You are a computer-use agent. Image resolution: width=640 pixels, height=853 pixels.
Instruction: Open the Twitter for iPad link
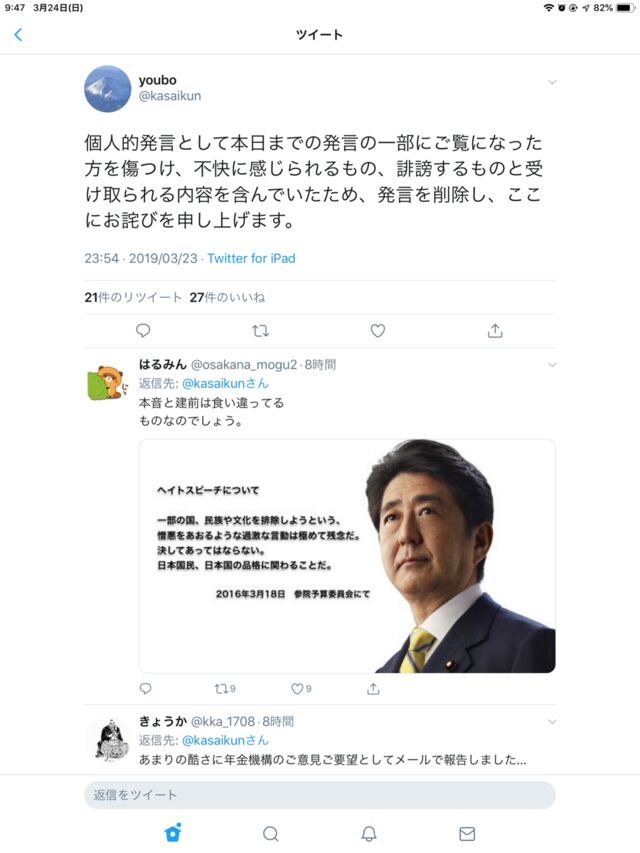pyautogui.click(x=251, y=258)
